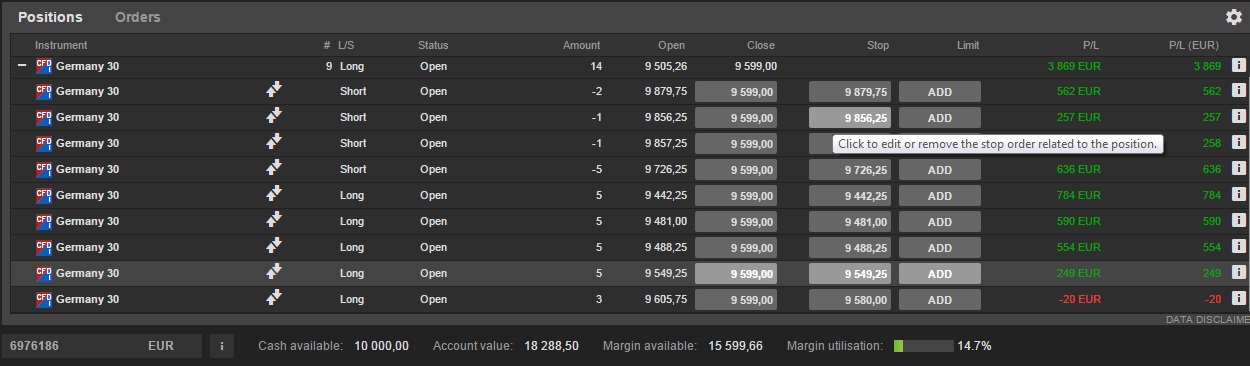Click trade arrows icon for 9 605,75 long position
The width and height of the screenshot is (1250, 366).
pyautogui.click(x=274, y=298)
